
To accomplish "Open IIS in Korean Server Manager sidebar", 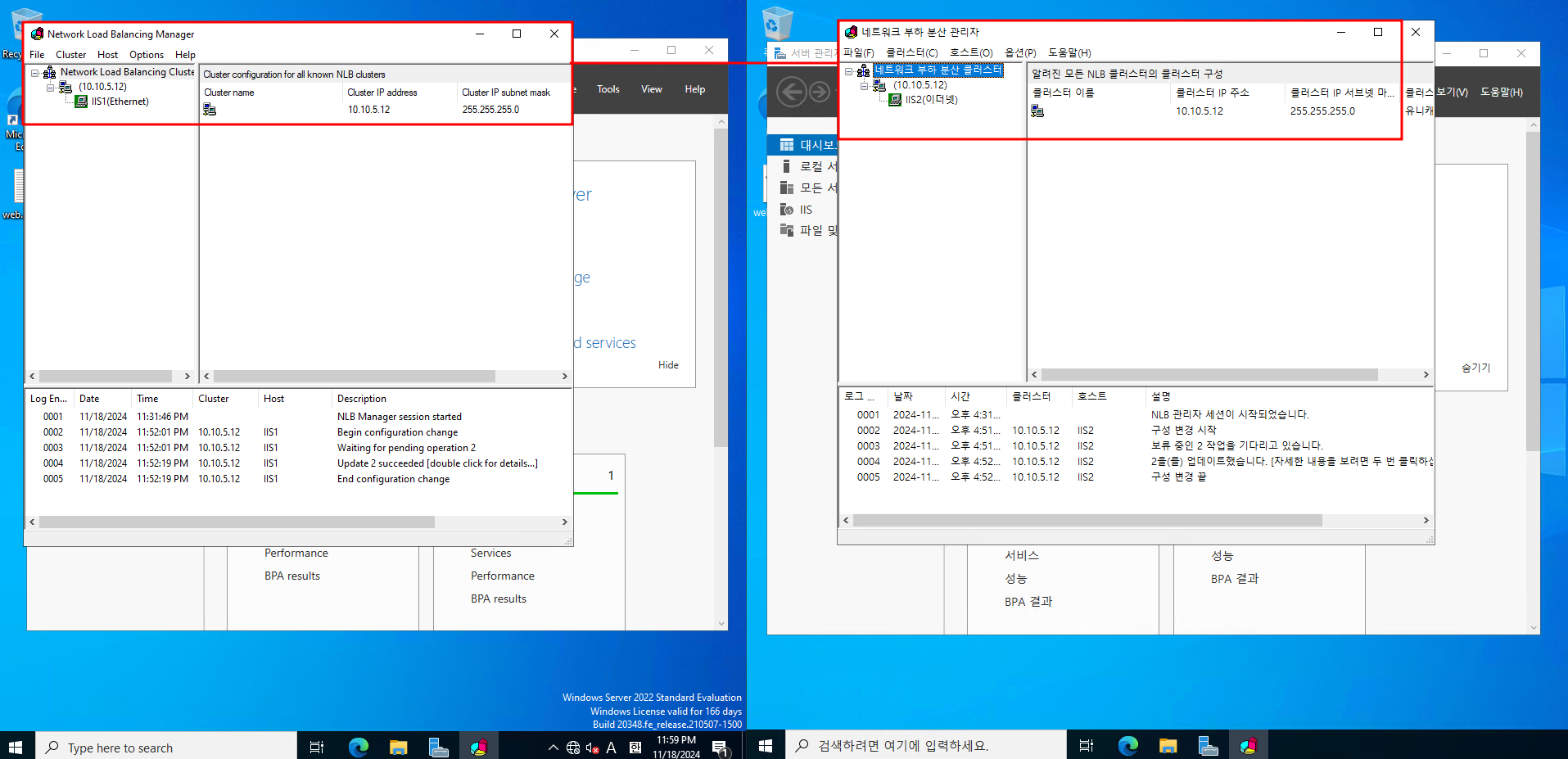I will [807, 210].
